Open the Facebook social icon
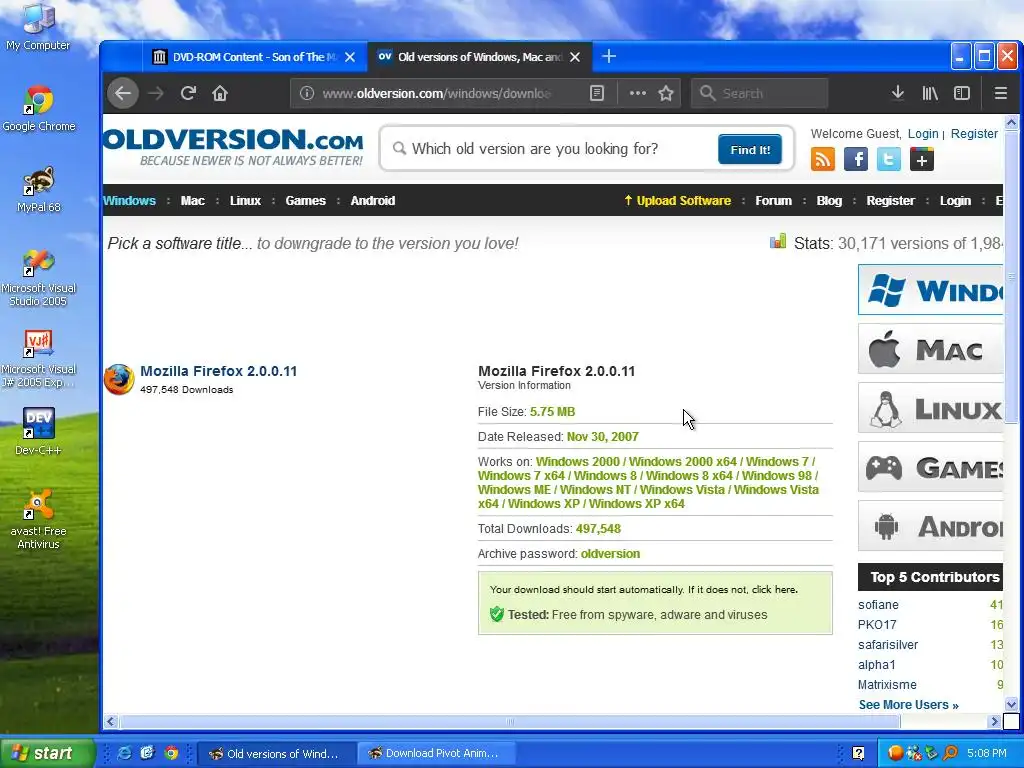Viewport: 1024px width, 768px height. (x=856, y=159)
